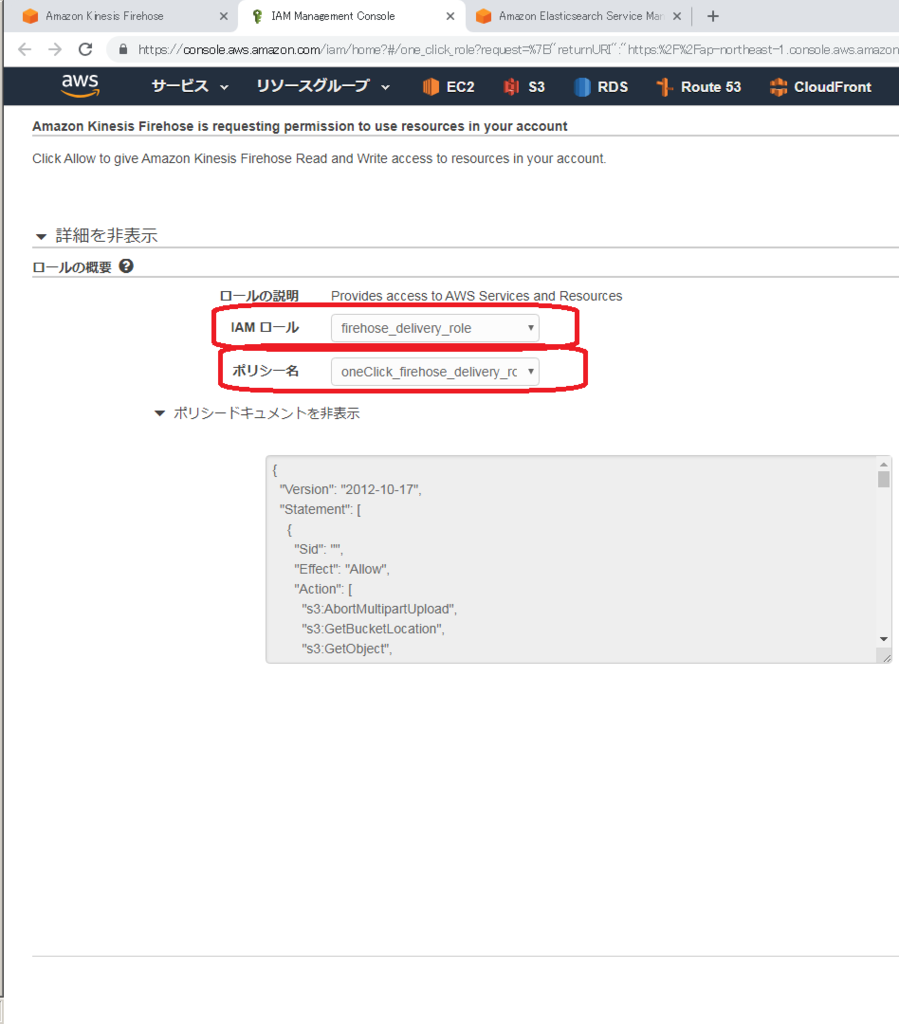899x1024 pixels.
Task: Click inside the policy document text area
Action: 578,560
